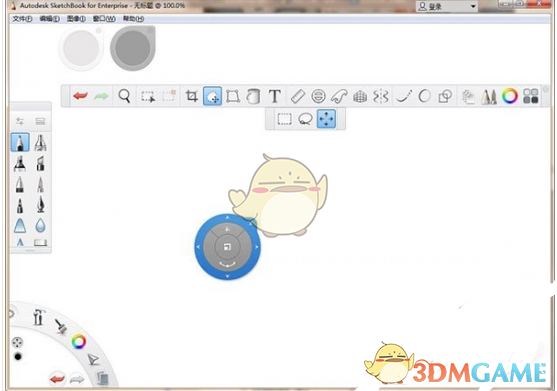Screen dimensions: 557x391
Task: Click the dark gray color puck
Action: tap(133, 48)
